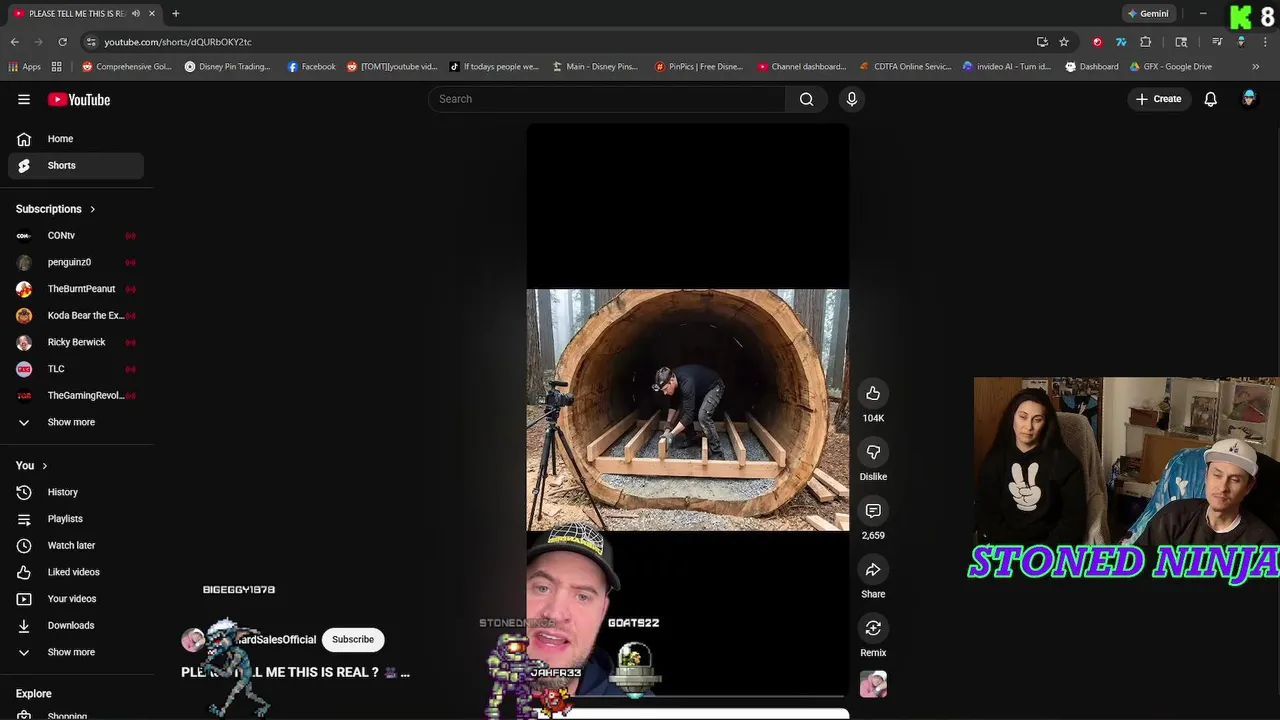Open the CONtv subscription
The width and height of the screenshot is (1280, 720).
[x=76, y=236]
